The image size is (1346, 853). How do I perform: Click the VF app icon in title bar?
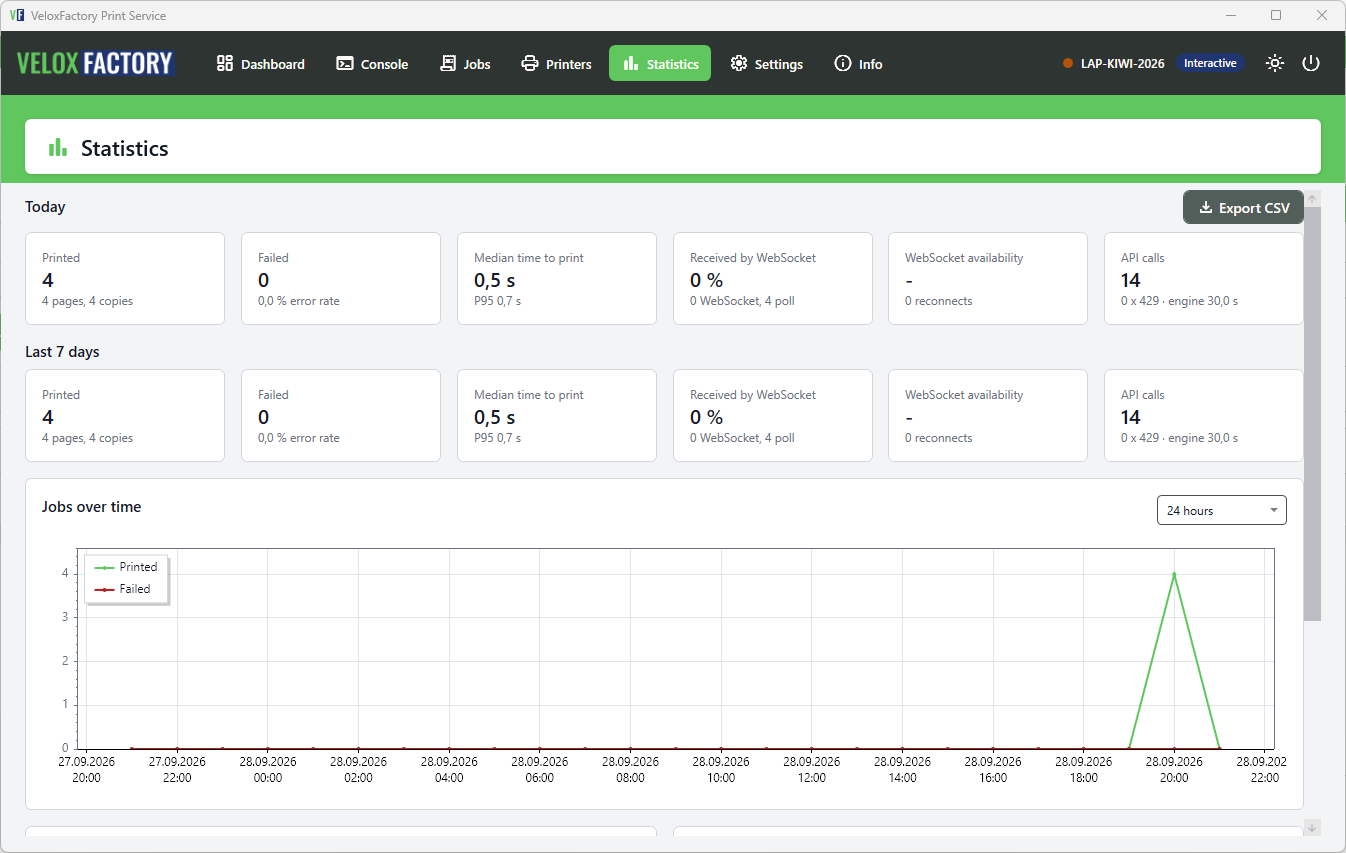[x=16, y=15]
